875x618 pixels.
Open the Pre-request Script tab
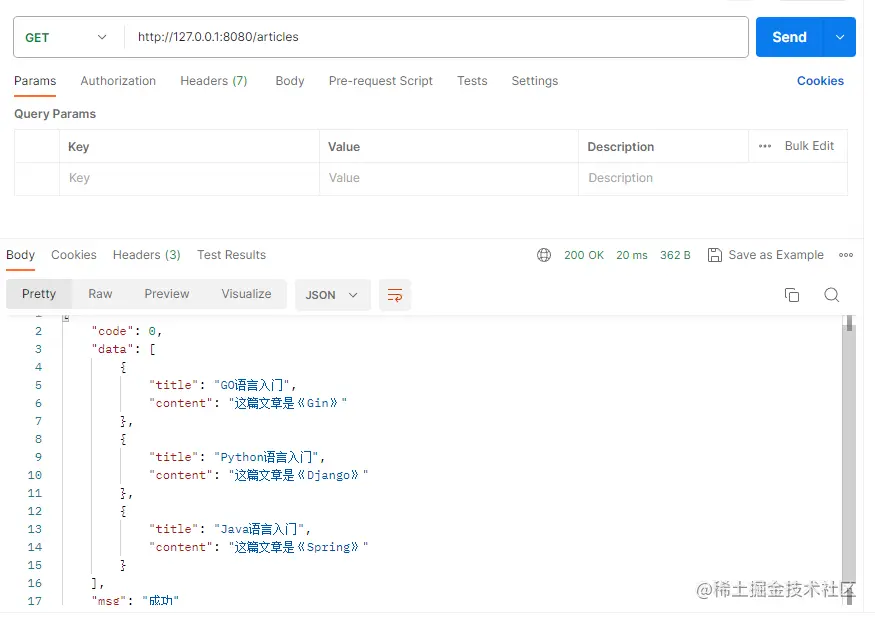380,81
